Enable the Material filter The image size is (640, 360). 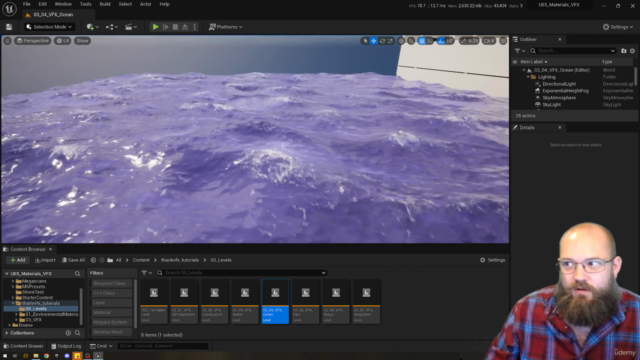[x=111, y=313]
